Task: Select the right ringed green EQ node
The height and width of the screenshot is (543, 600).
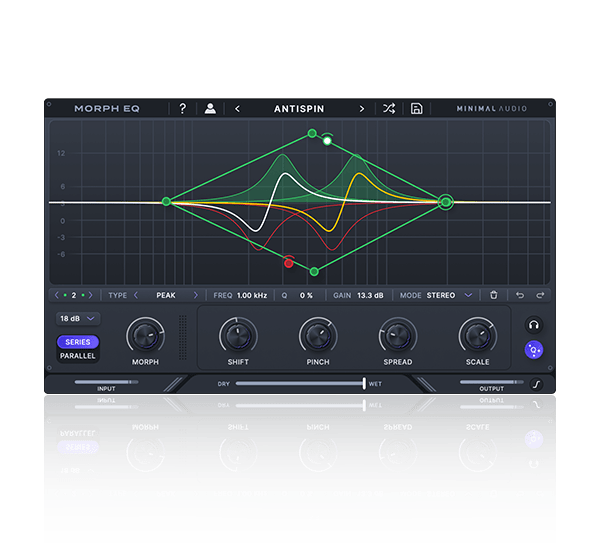Action: (x=446, y=202)
